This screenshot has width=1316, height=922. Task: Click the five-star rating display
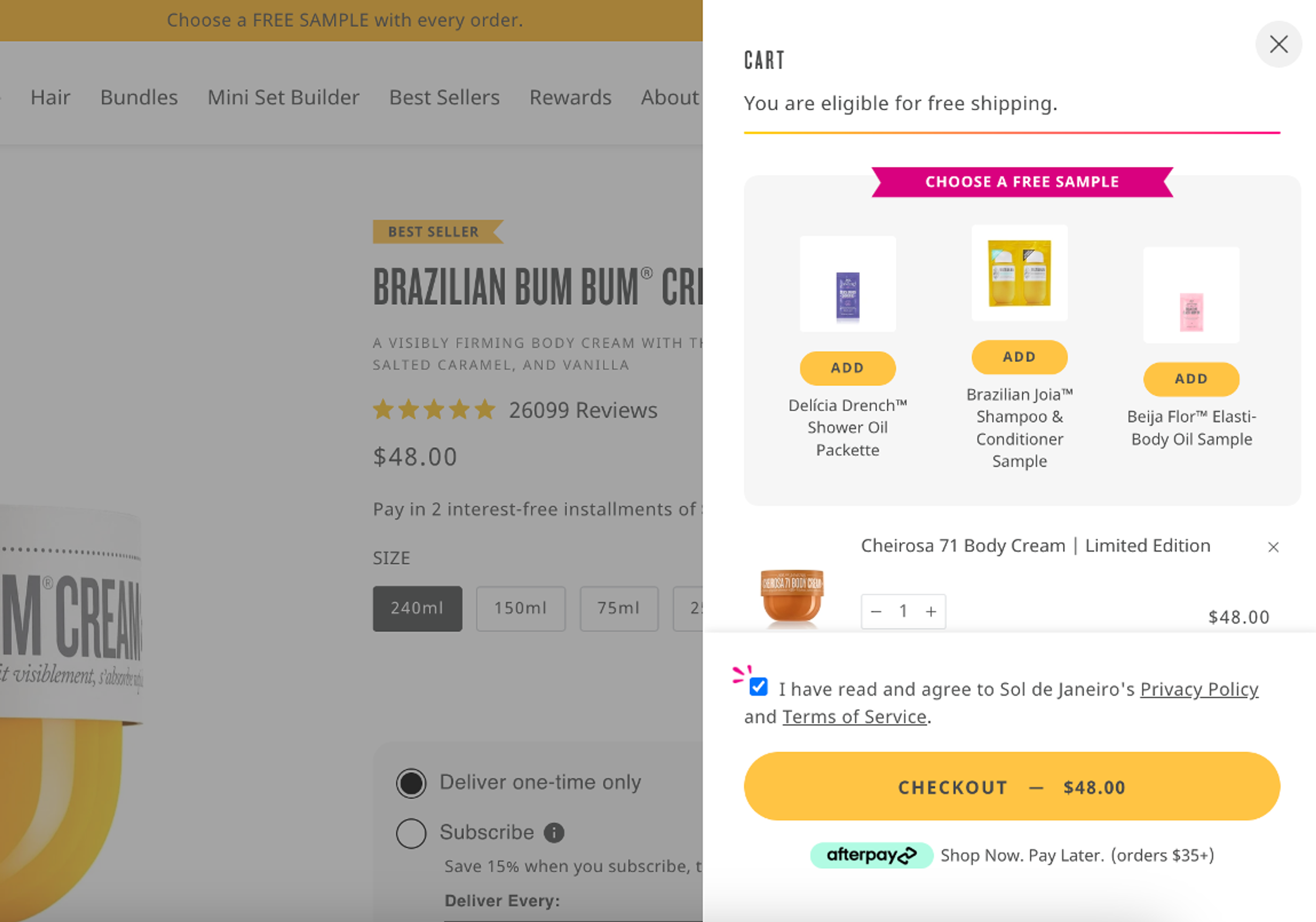click(434, 409)
